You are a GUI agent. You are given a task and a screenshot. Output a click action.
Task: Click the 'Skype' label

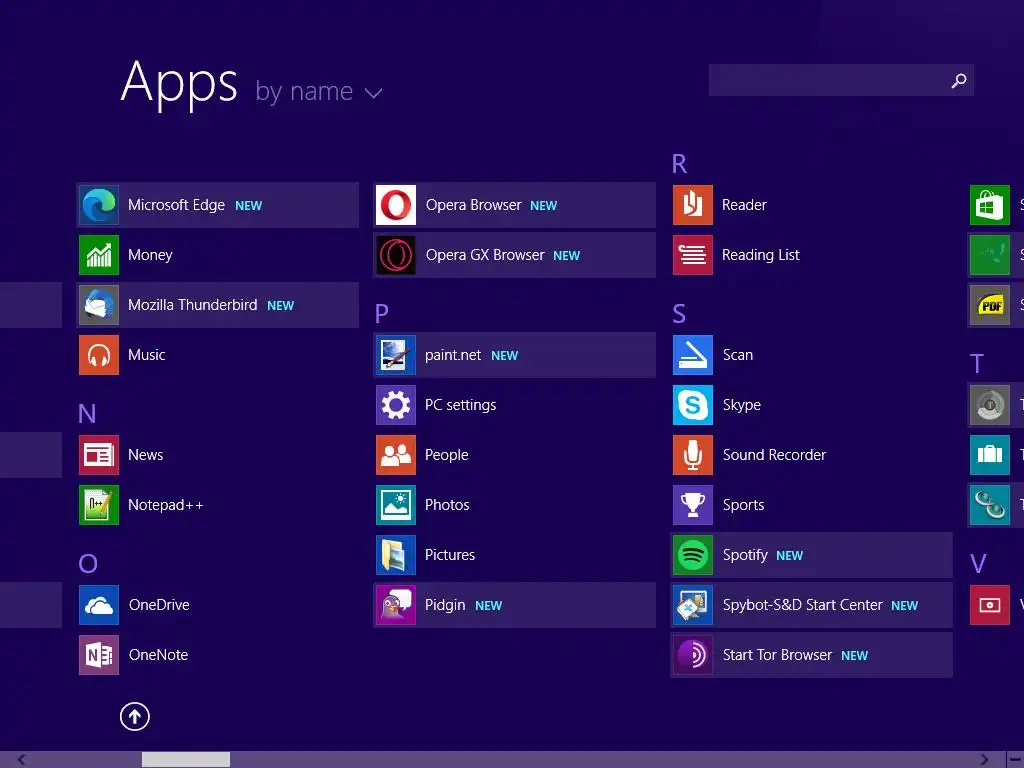pos(742,405)
